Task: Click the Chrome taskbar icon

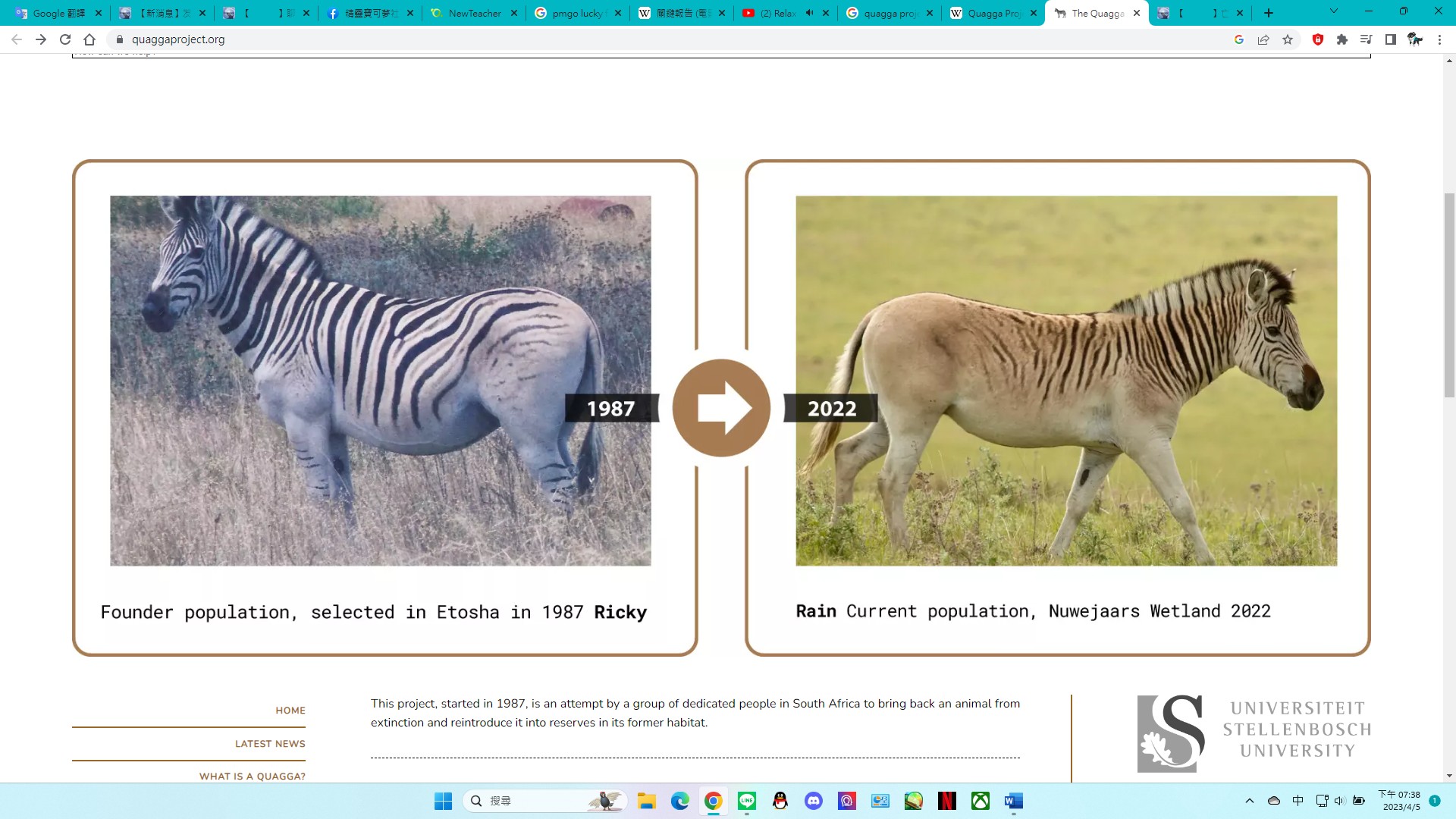Action: (x=713, y=801)
